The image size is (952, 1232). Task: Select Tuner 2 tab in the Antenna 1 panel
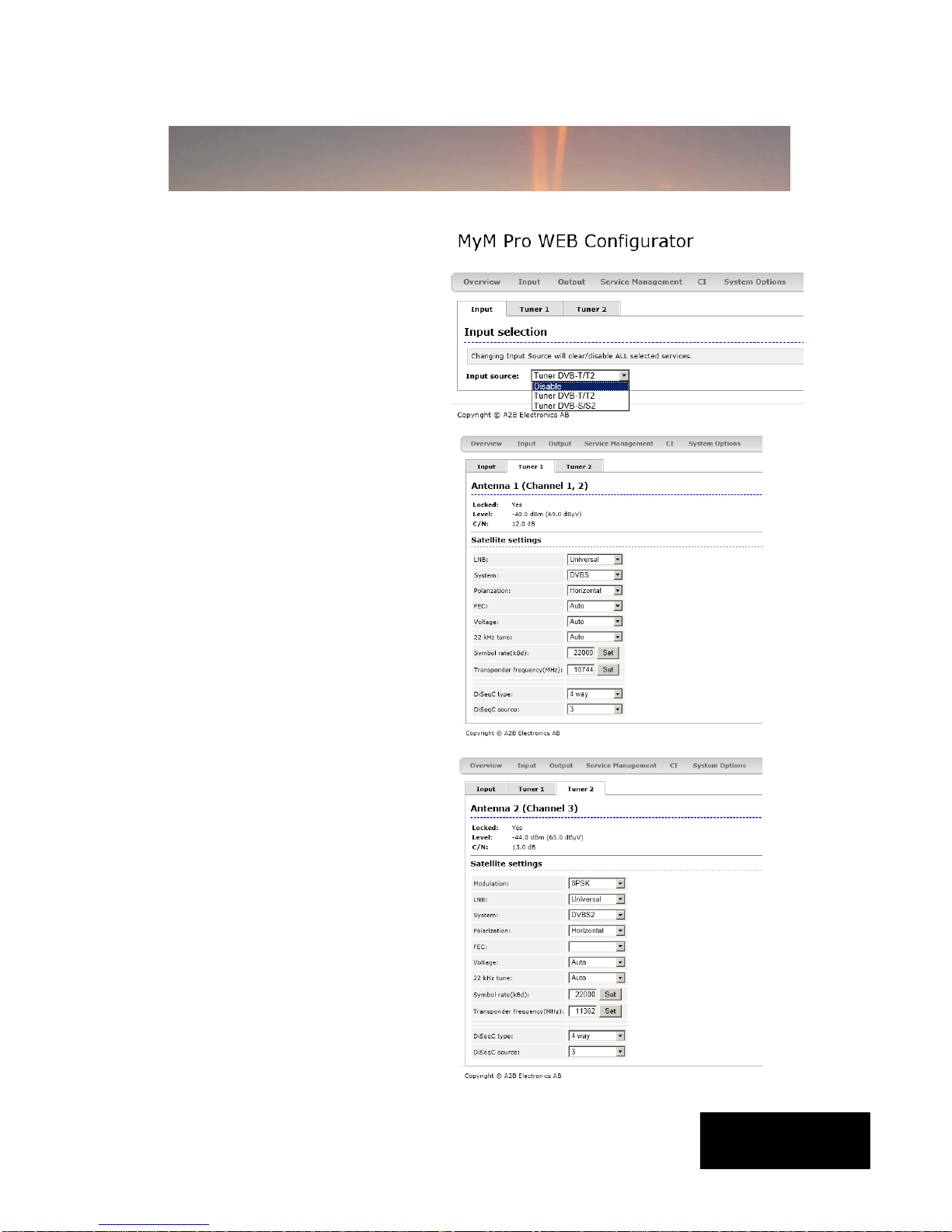(579, 466)
